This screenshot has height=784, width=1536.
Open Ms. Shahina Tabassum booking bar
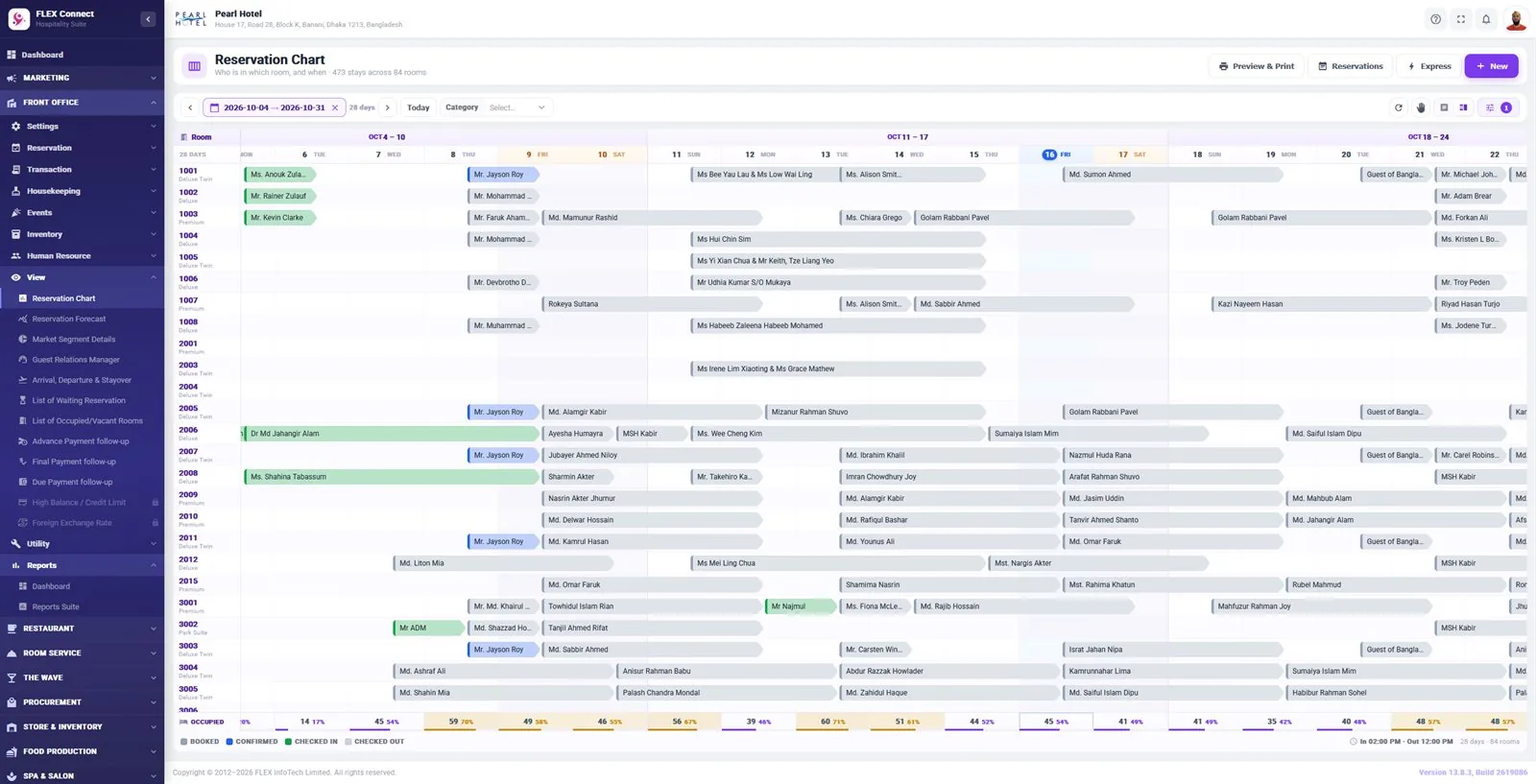(x=391, y=477)
